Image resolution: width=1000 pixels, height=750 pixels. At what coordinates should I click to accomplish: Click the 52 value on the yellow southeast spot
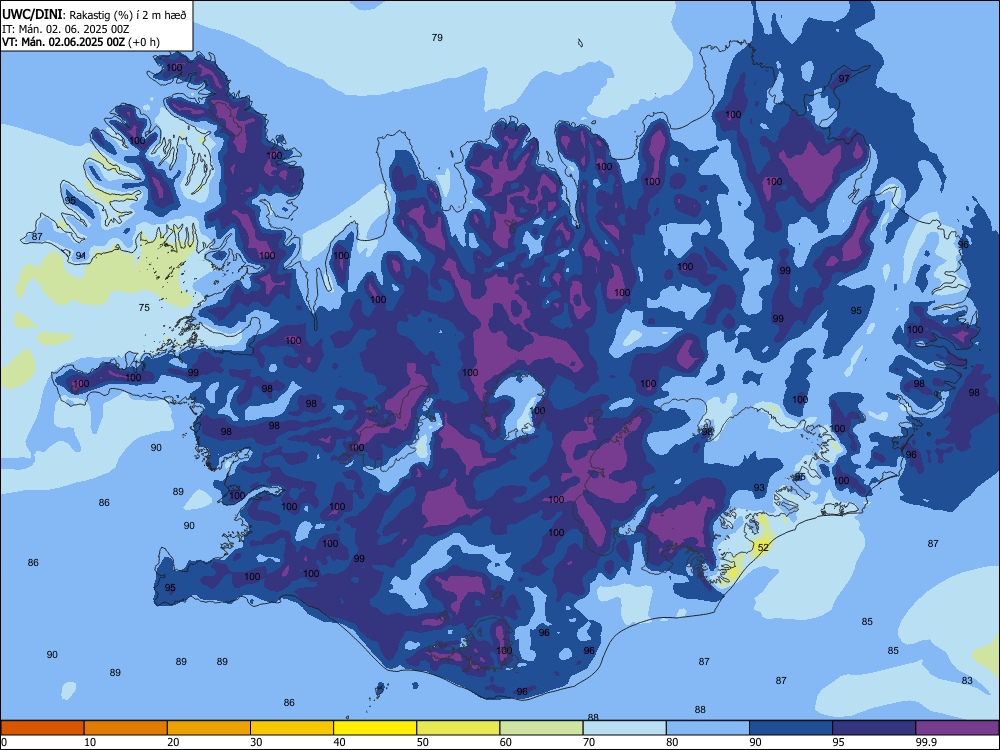click(x=763, y=547)
